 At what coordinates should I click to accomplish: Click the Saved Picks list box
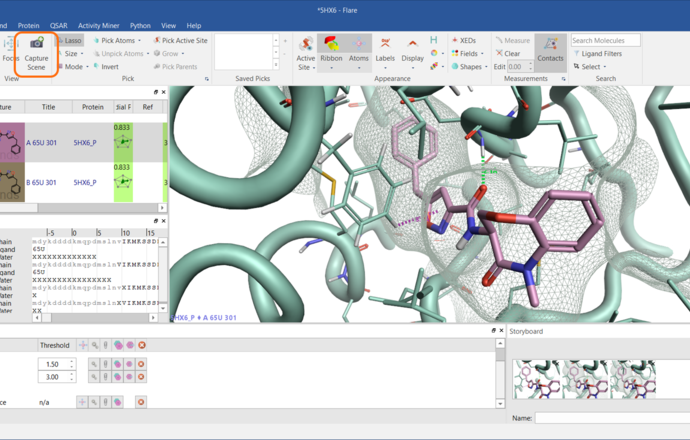pos(243,52)
